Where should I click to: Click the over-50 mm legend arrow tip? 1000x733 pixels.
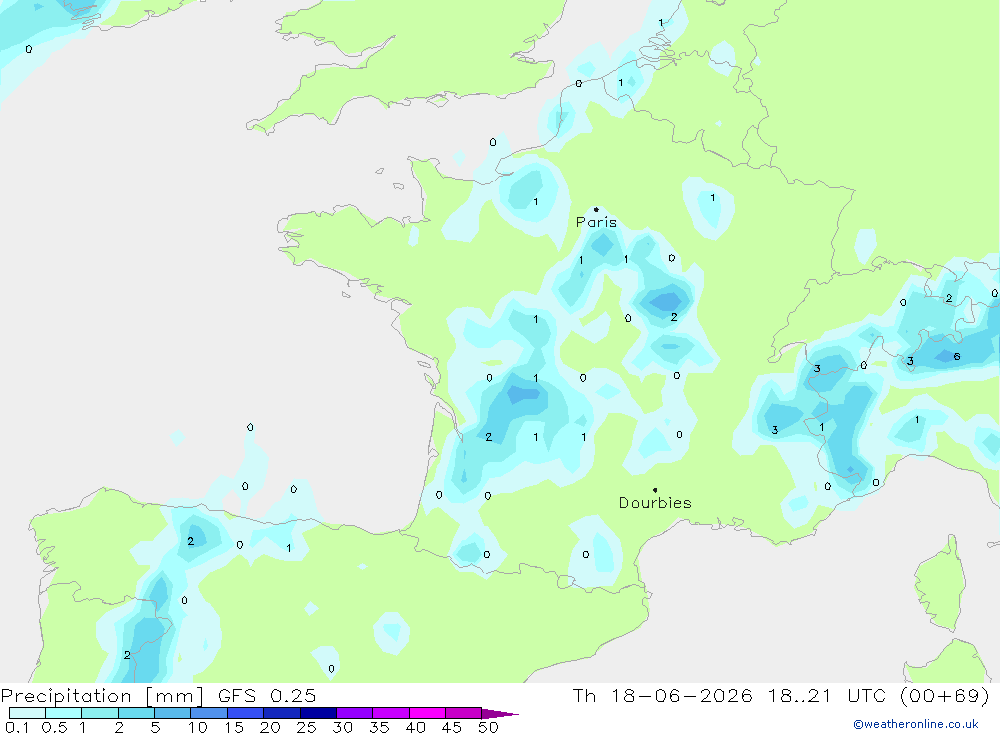point(501,713)
